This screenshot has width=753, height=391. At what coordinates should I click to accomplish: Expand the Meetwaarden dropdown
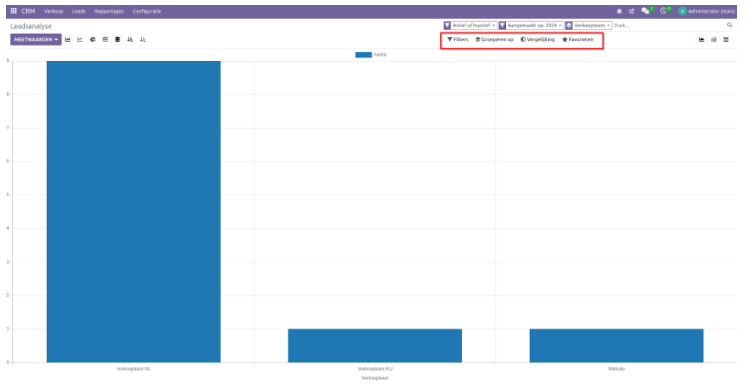click(36, 39)
